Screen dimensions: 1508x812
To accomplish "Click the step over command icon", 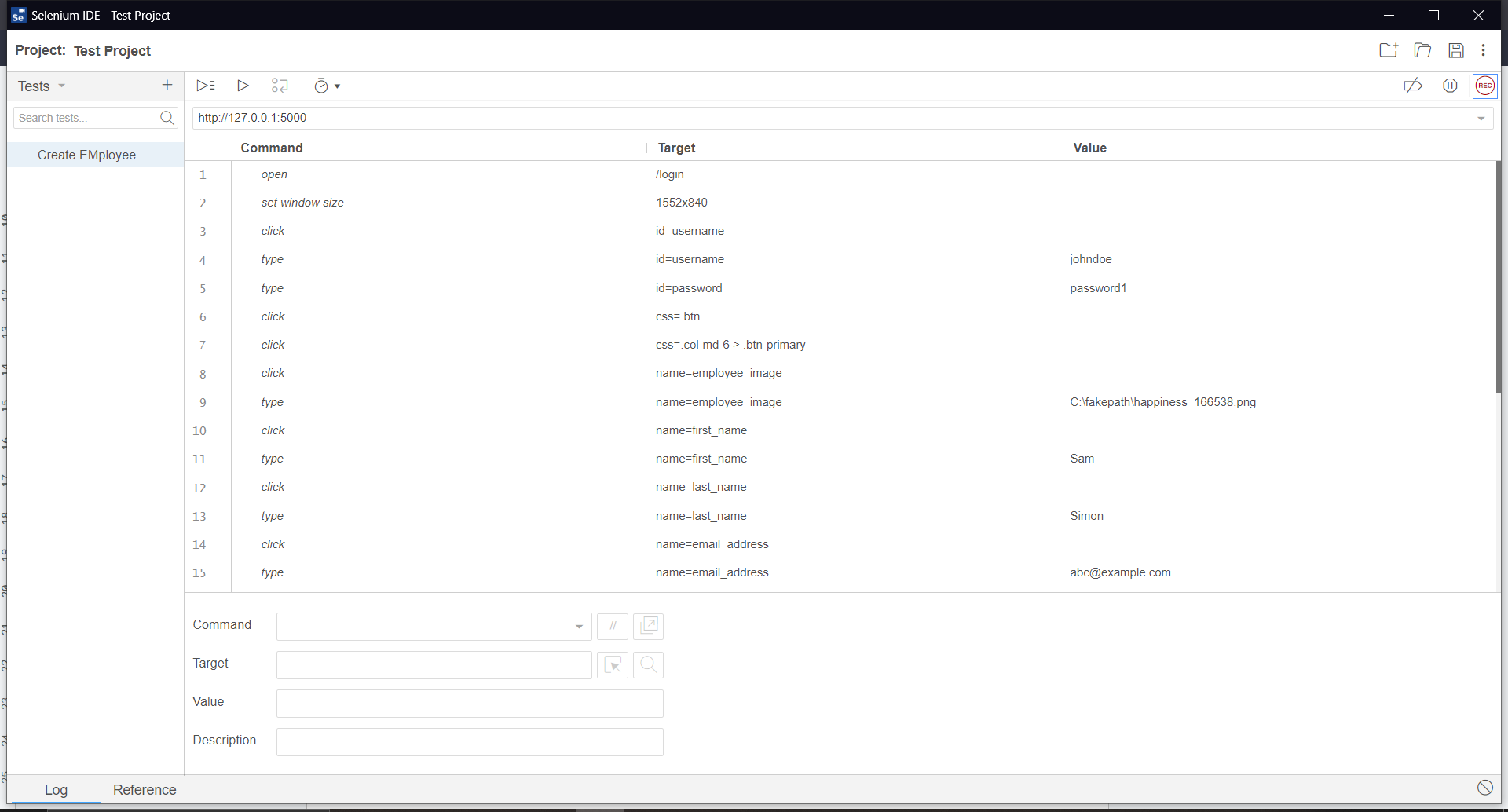I will [280, 86].
